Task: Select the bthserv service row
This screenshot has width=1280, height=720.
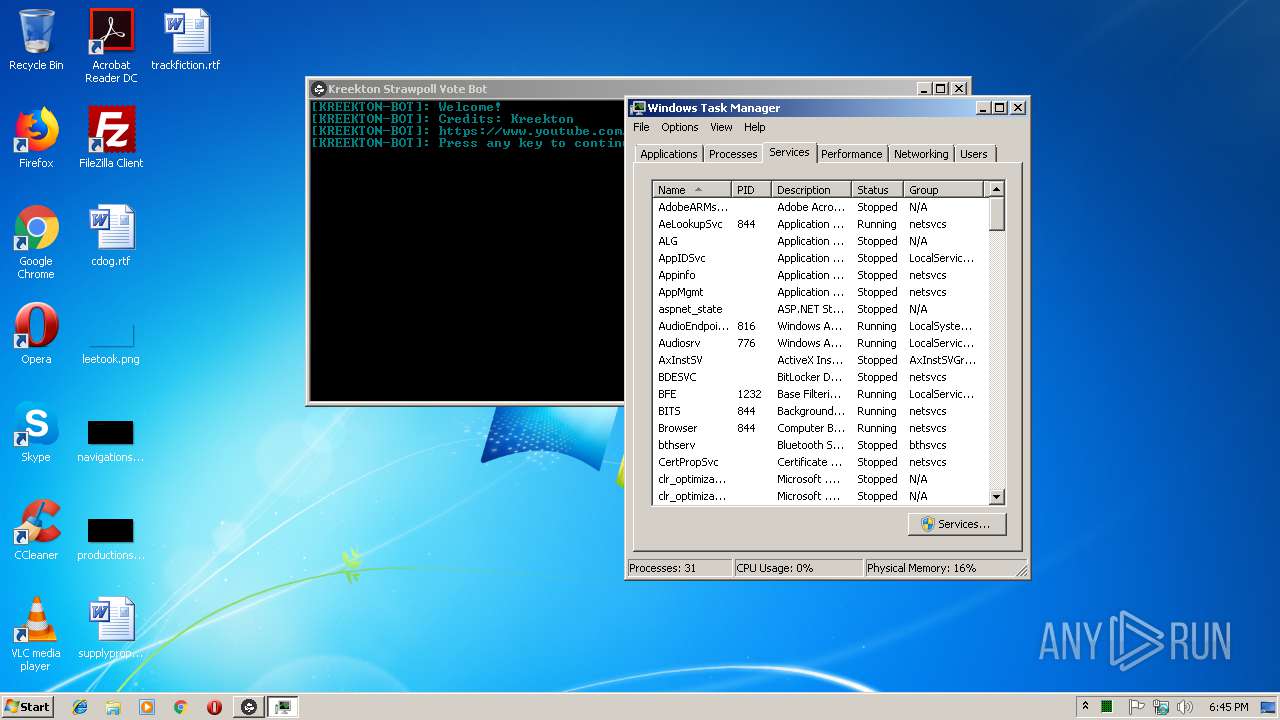Action: click(x=820, y=445)
